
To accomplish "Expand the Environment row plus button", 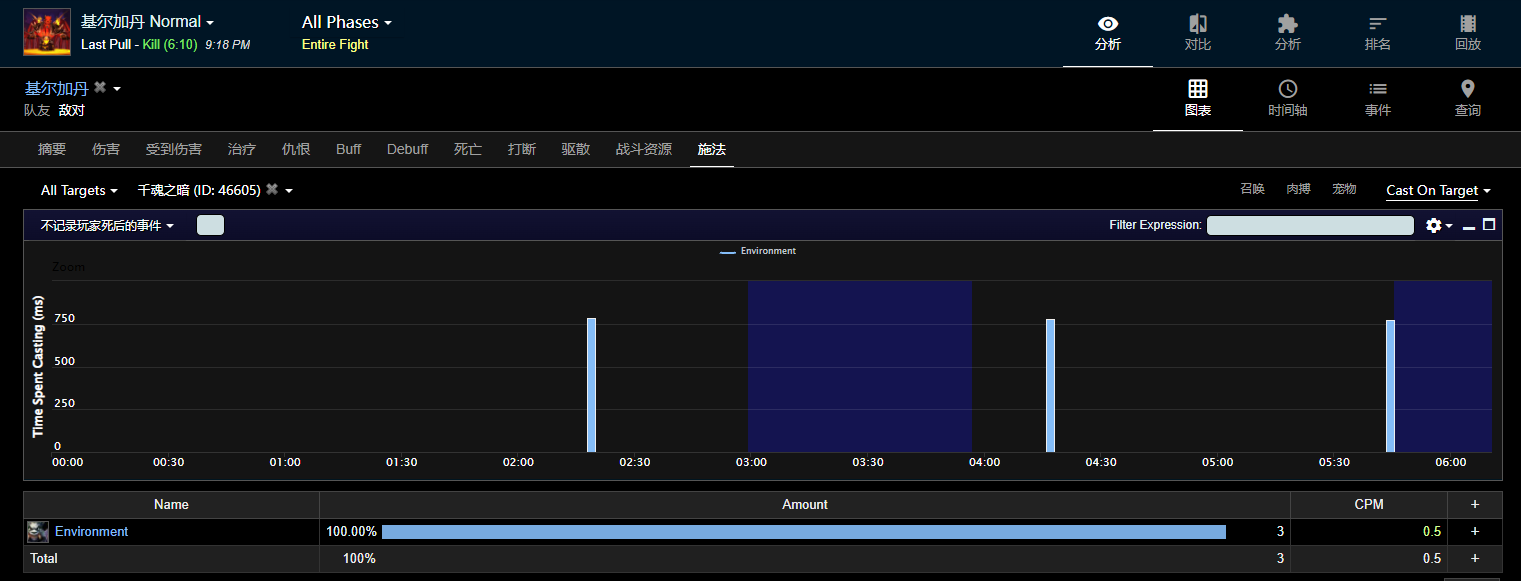I will [x=1474, y=532].
